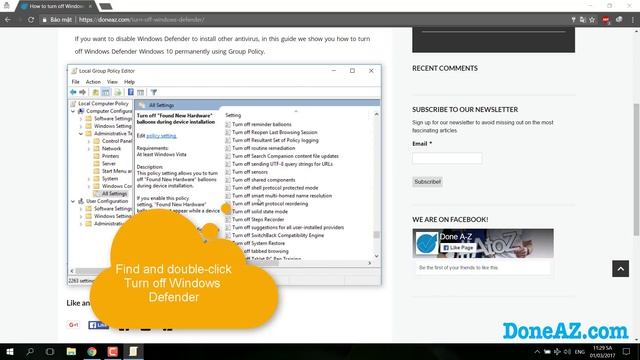The image size is (640, 360).
Task: Open the Windows Start menu
Action: pos(10,351)
